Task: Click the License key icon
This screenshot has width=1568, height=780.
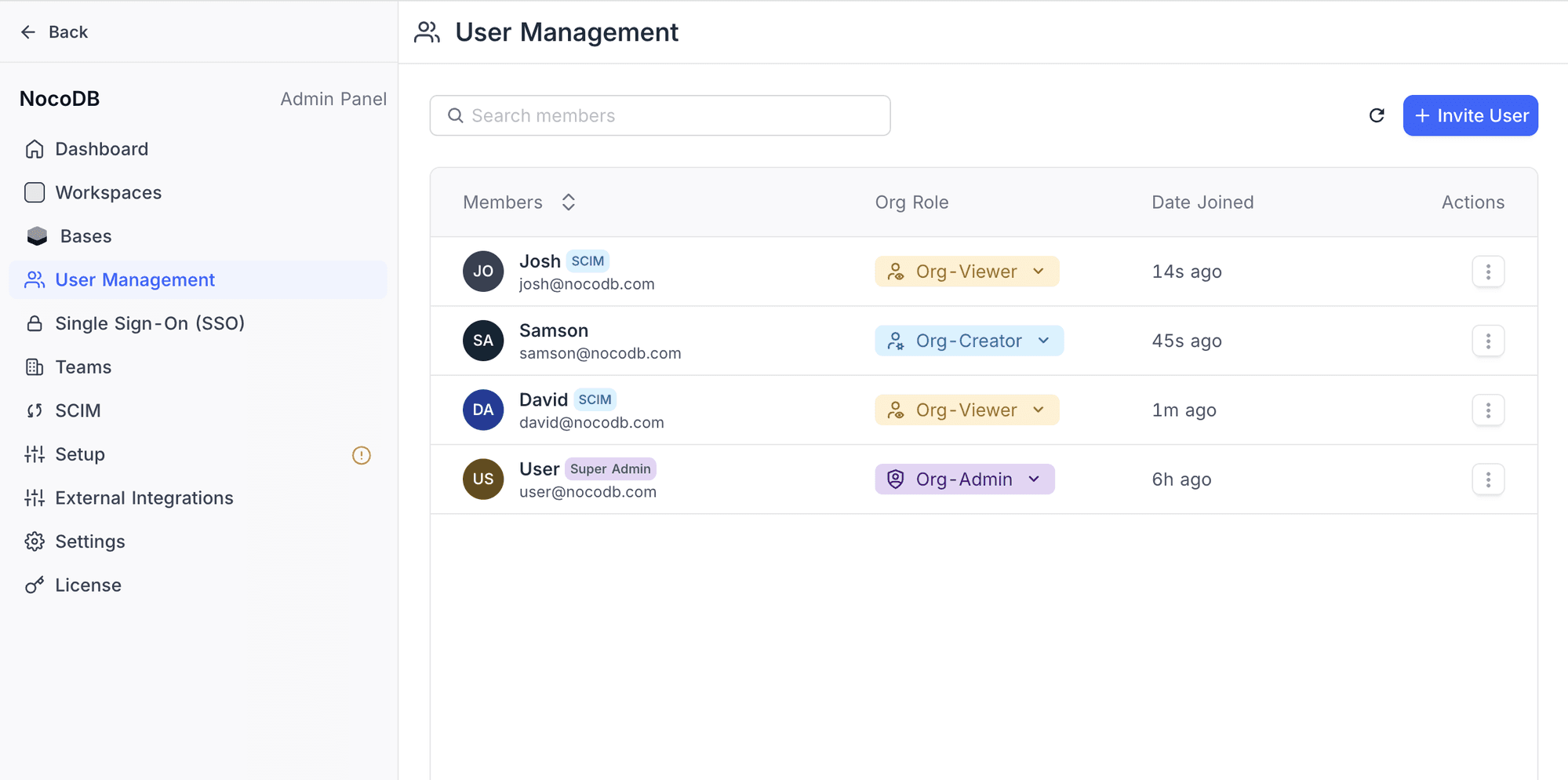Action: point(35,585)
